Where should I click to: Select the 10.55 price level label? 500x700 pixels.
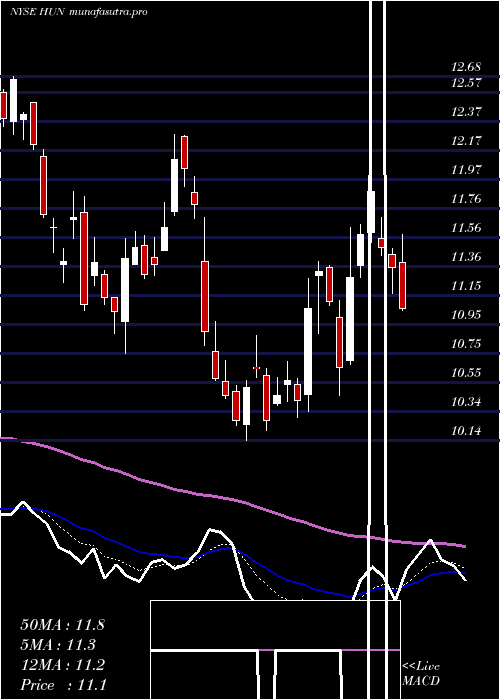click(x=467, y=373)
